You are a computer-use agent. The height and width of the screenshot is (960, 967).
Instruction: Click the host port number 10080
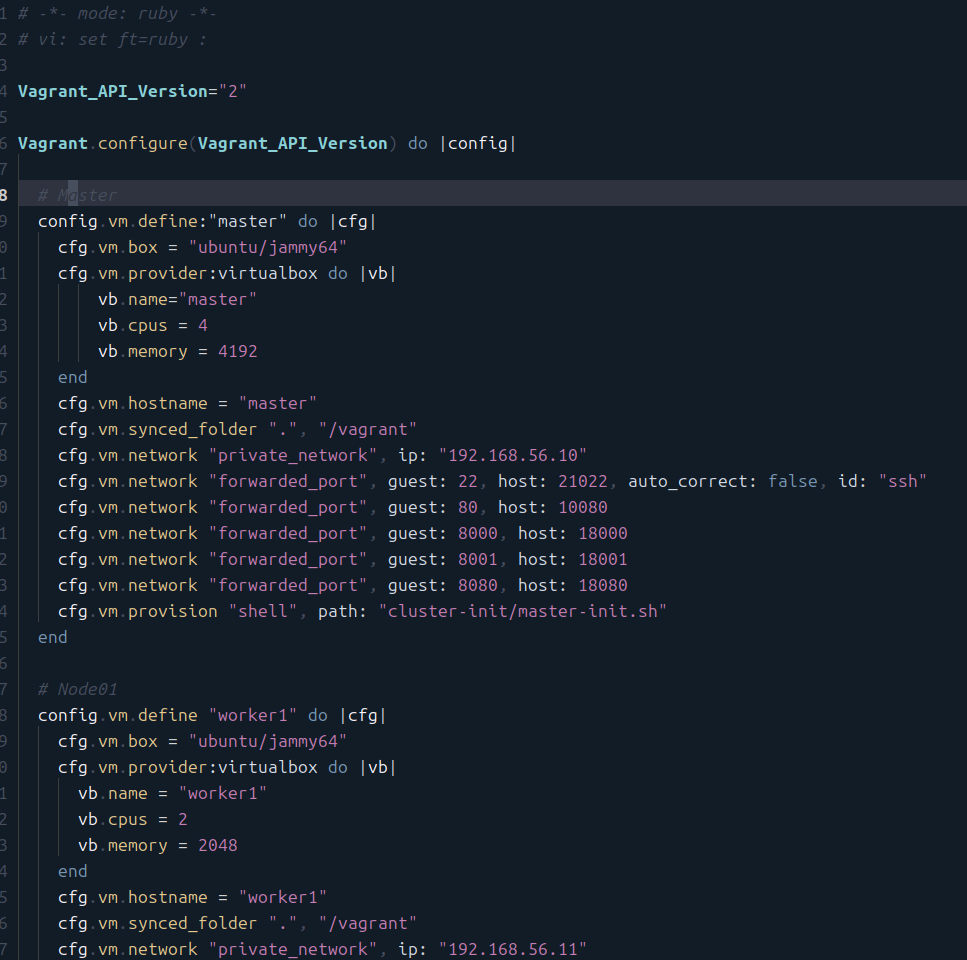(583, 507)
